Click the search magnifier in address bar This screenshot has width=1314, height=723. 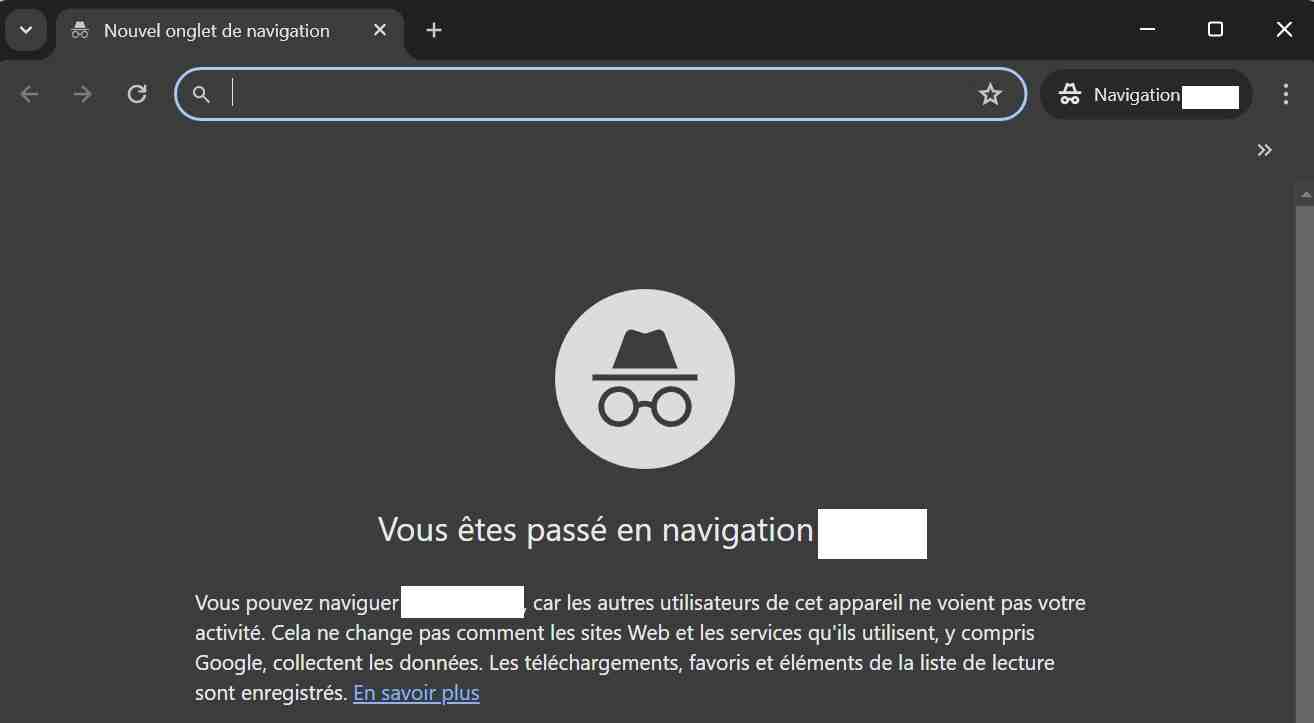pos(201,94)
